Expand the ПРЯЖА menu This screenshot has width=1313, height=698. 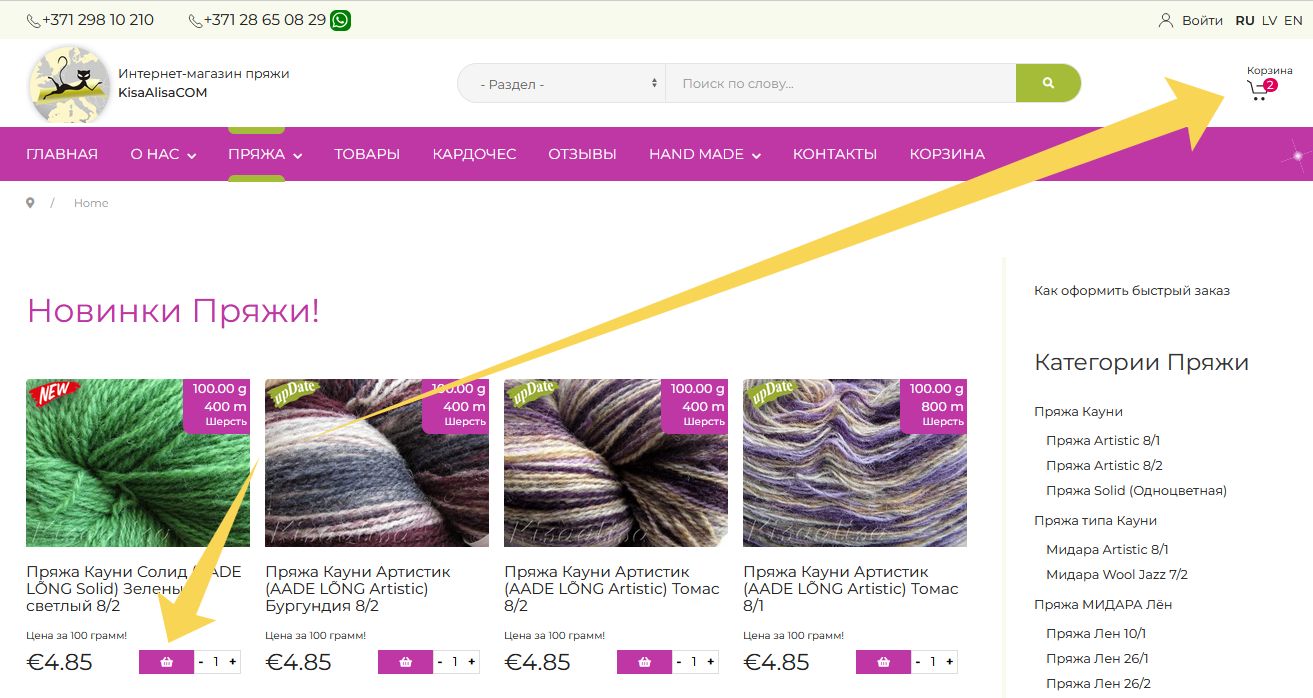tap(265, 154)
